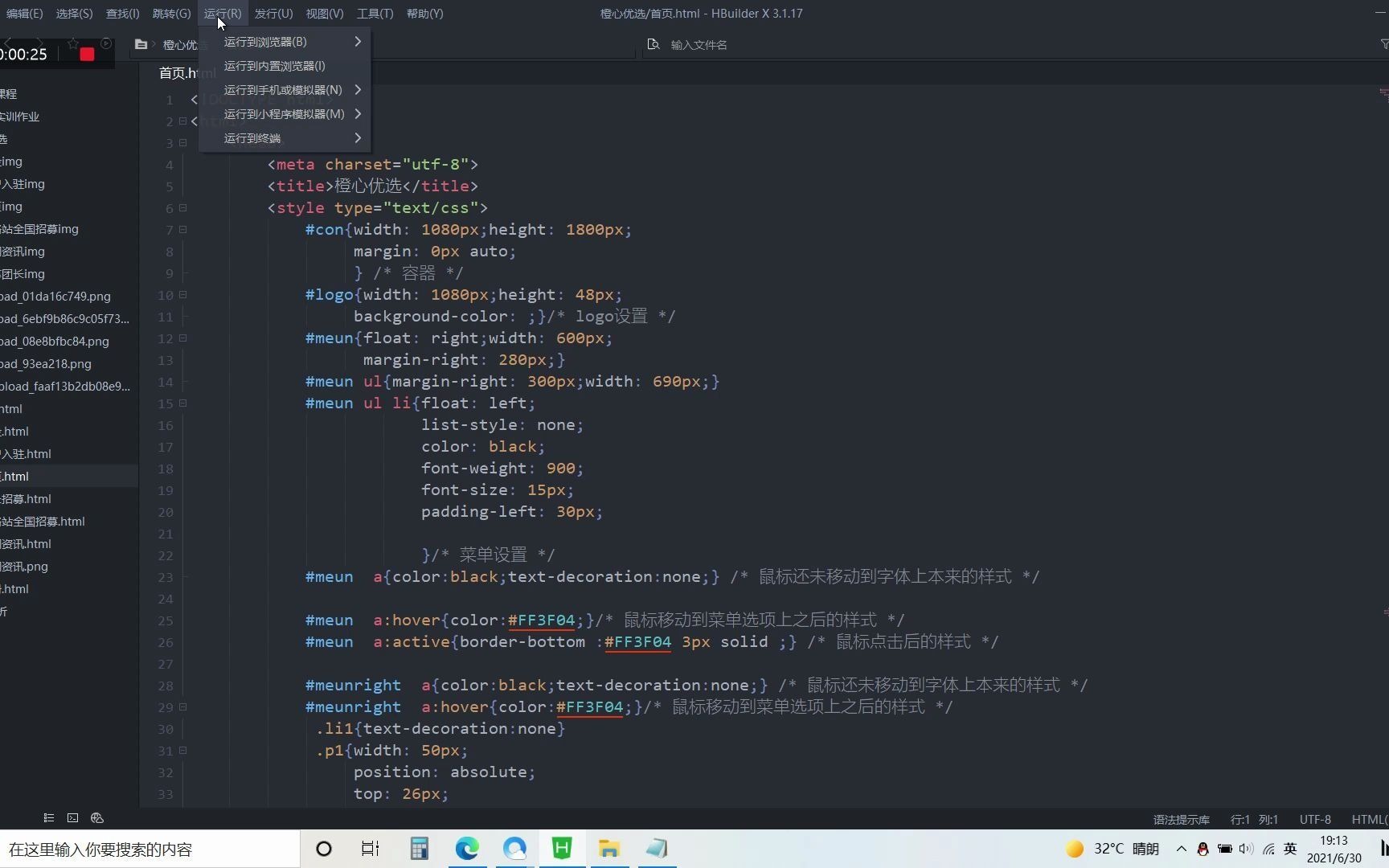This screenshot has width=1389, height=868.
Task: Switch to the 首页.html editor tab
Action: (187, 72)
